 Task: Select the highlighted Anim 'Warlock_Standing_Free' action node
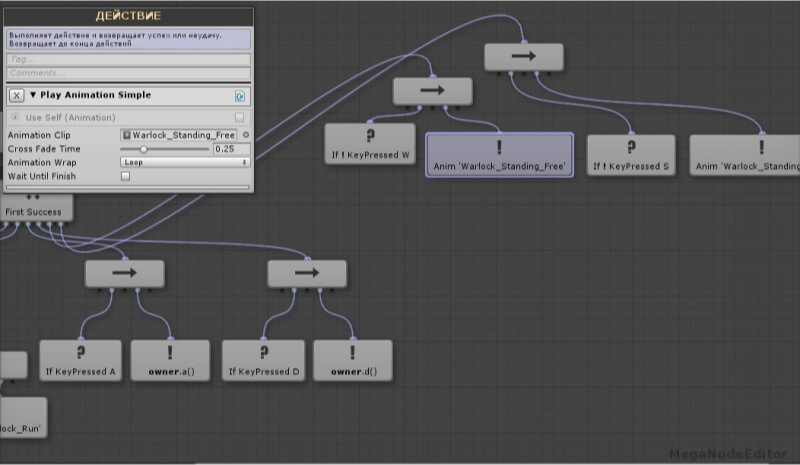pyautogui.click(x=500, y=154)
